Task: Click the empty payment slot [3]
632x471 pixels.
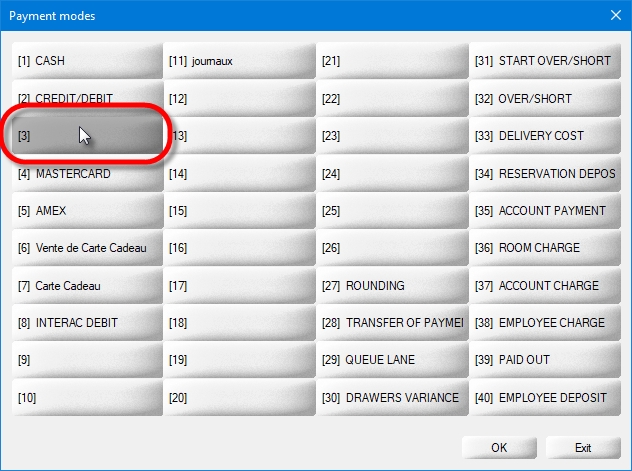Action: click(87, 136)
